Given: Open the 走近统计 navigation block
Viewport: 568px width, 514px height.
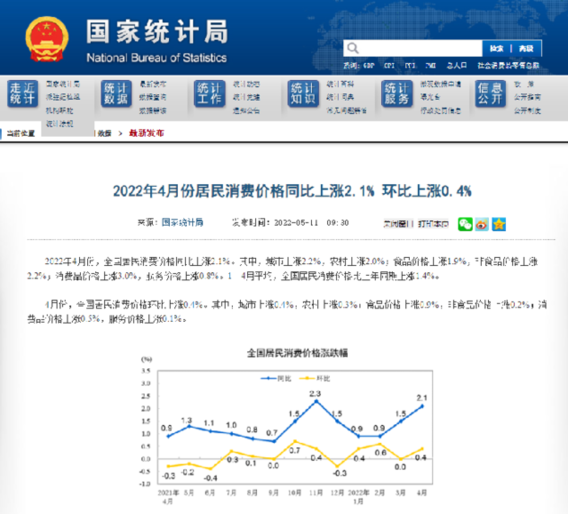Looking at the screenshot, I should pyautogui.click(x=22, y=94).
